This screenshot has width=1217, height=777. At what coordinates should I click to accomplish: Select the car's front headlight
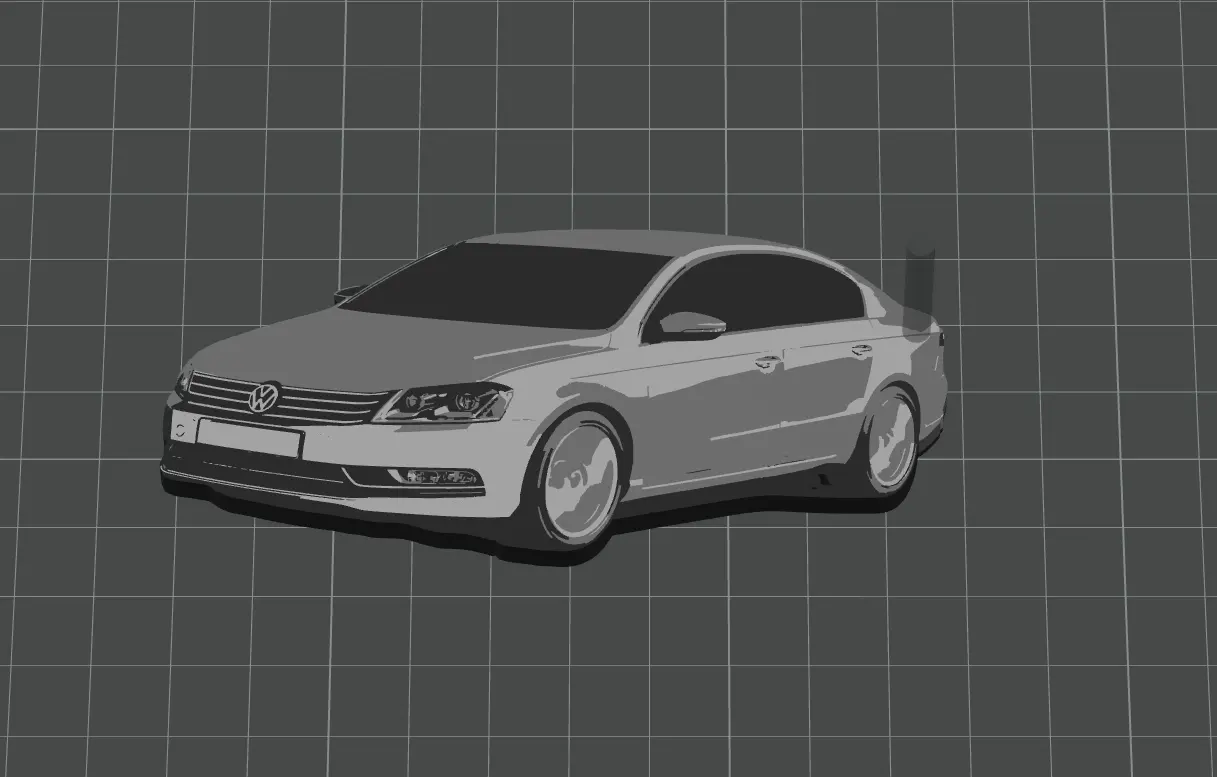[x=444, y=403]
